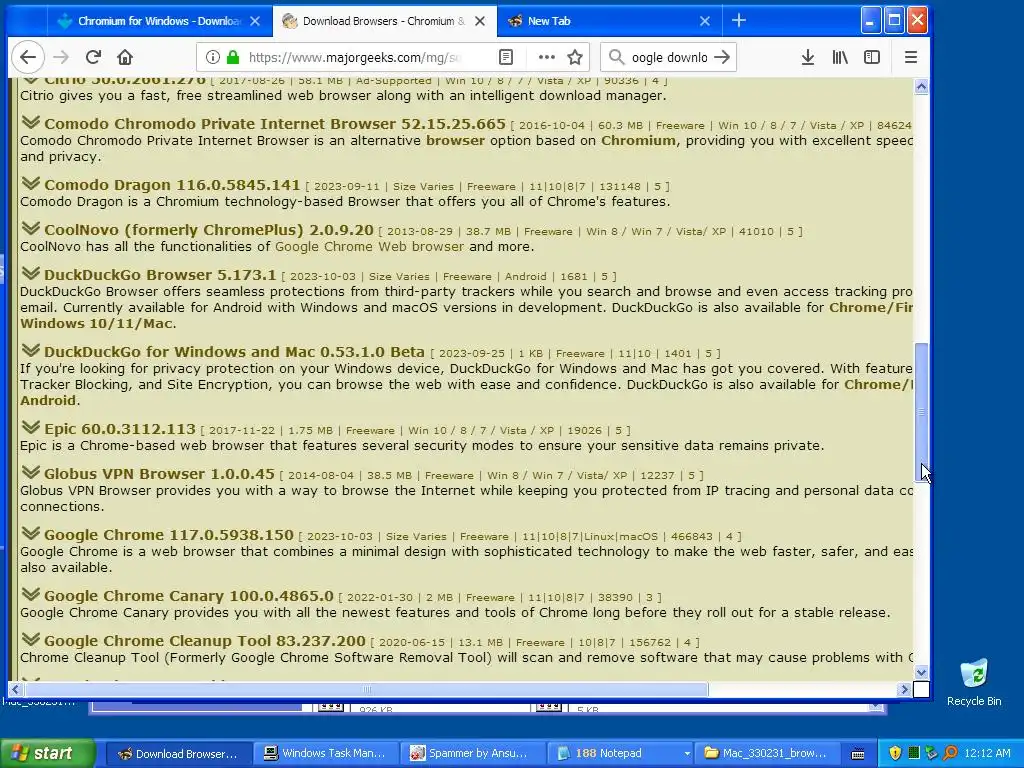Image resolution: width=1024 pixels, height=768 pixels.
Task: Click the vertical scrollbar up arrow
Action: tap(921, 87)
